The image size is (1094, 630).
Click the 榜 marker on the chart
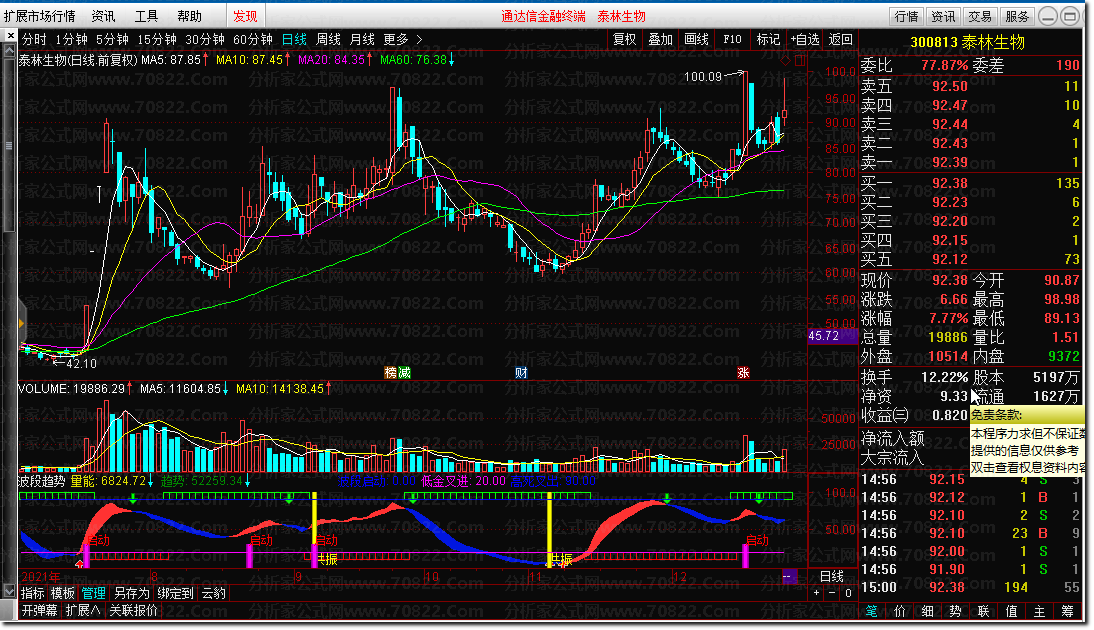tap(391, 373)
